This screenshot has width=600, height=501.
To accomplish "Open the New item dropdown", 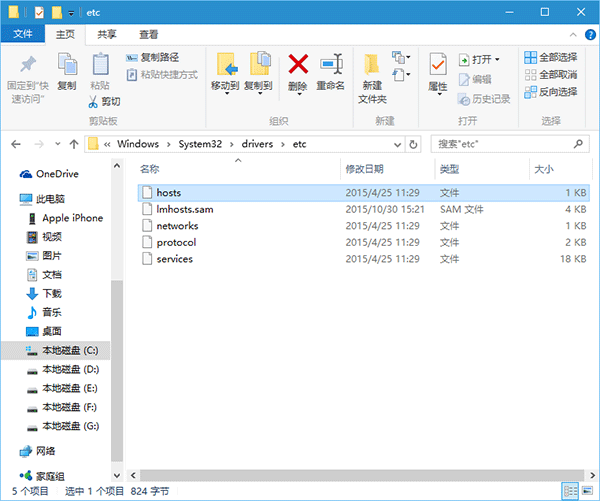I will (401, 58).
